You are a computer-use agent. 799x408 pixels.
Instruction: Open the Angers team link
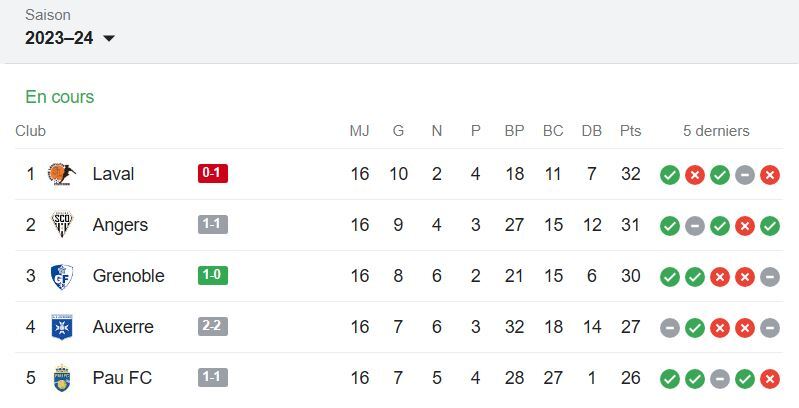coord(120,225)
